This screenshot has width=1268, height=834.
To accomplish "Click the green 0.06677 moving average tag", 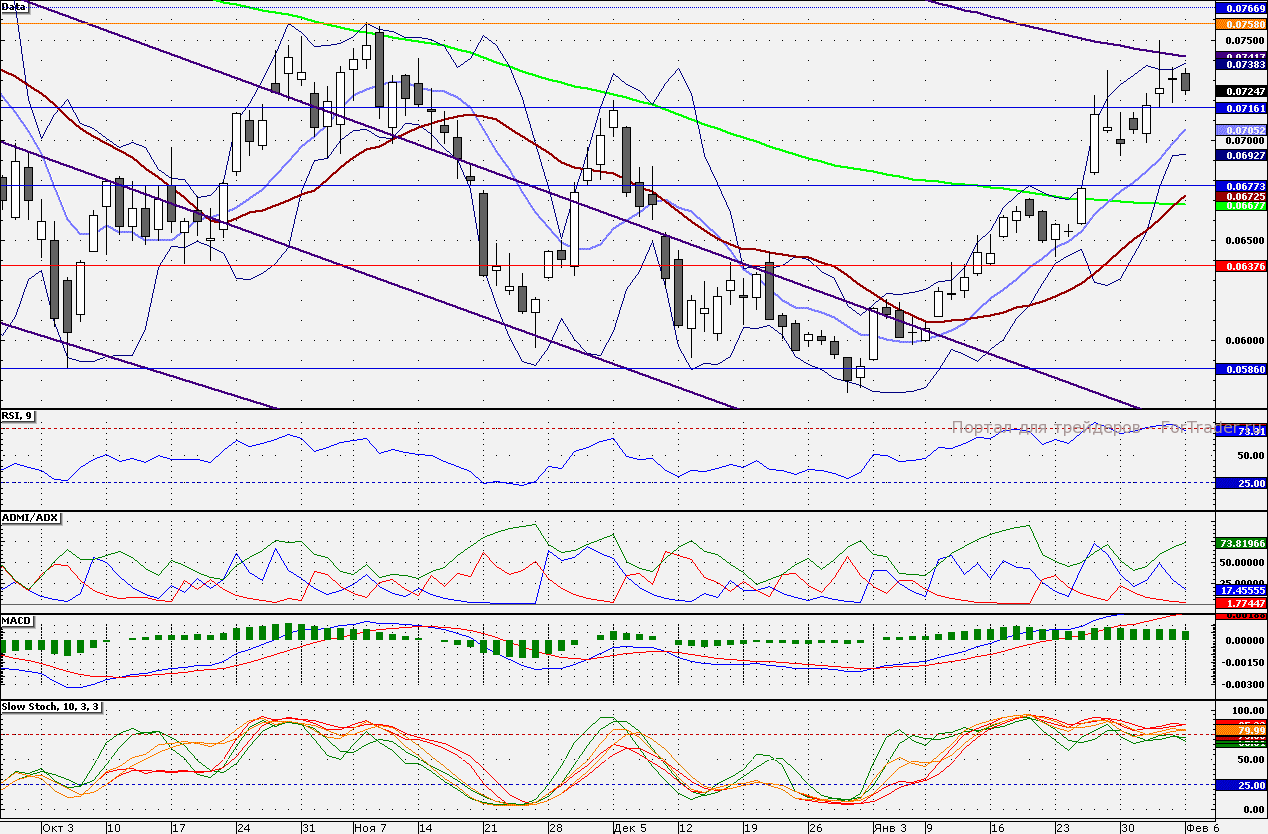I will (x=1240, y=206).
